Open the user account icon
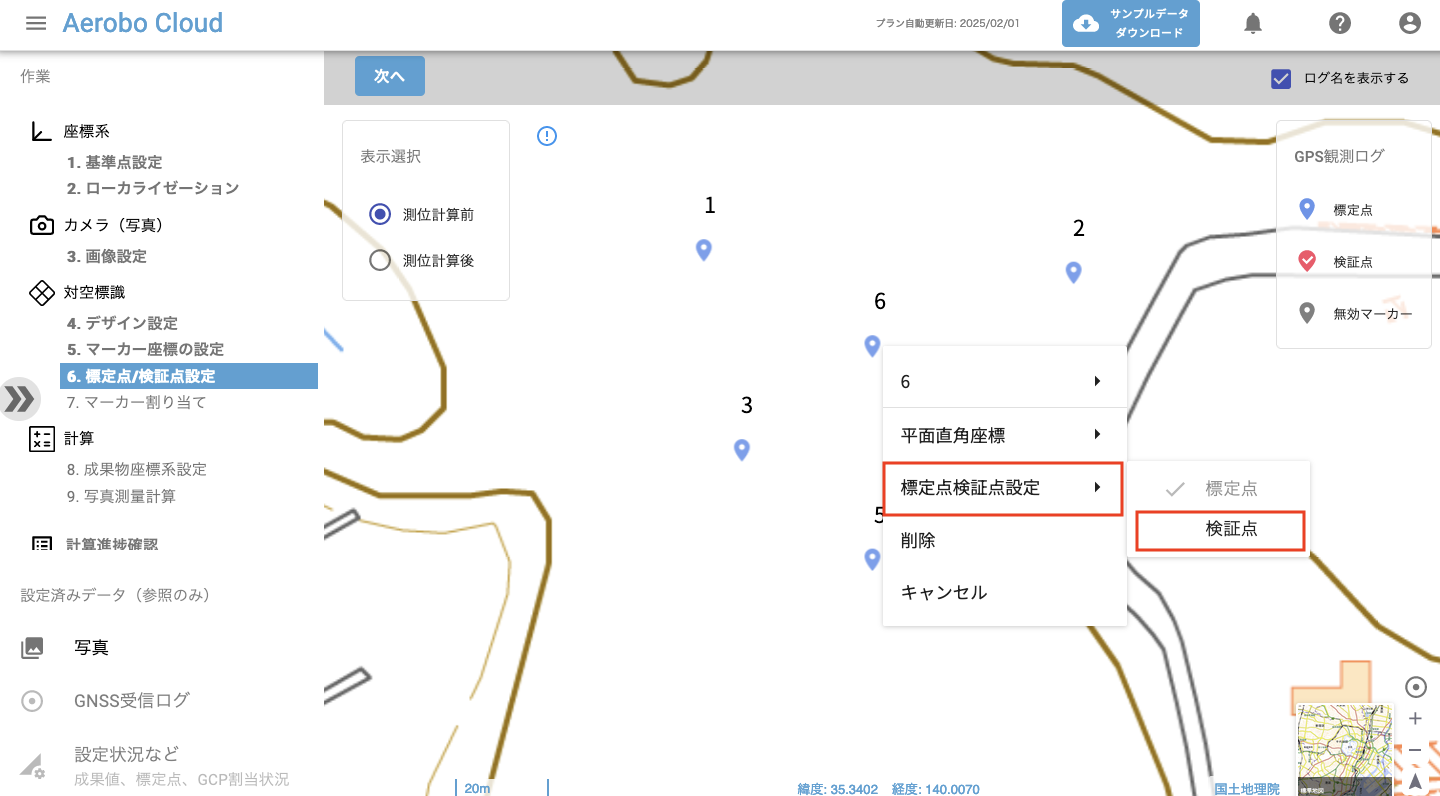Viewport: 1440px width, 796px height. (x=1410, y=23)
